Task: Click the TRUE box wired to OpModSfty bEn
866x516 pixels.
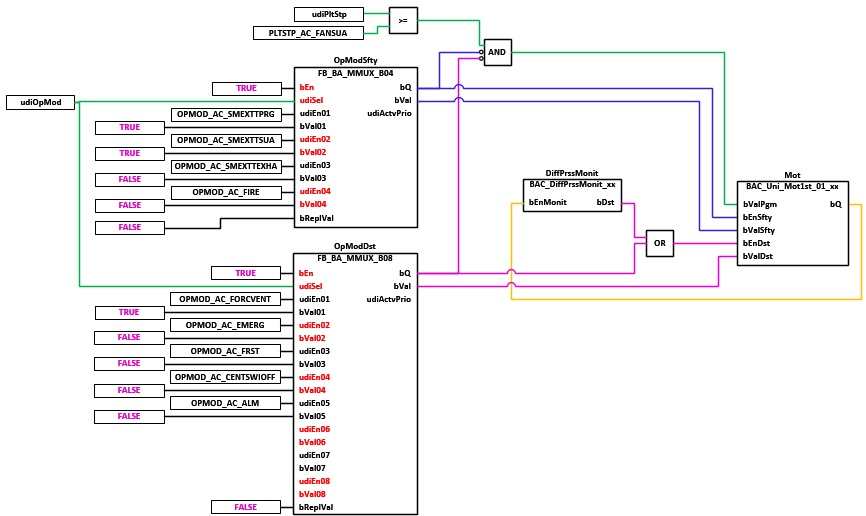Action: [246, 88]
